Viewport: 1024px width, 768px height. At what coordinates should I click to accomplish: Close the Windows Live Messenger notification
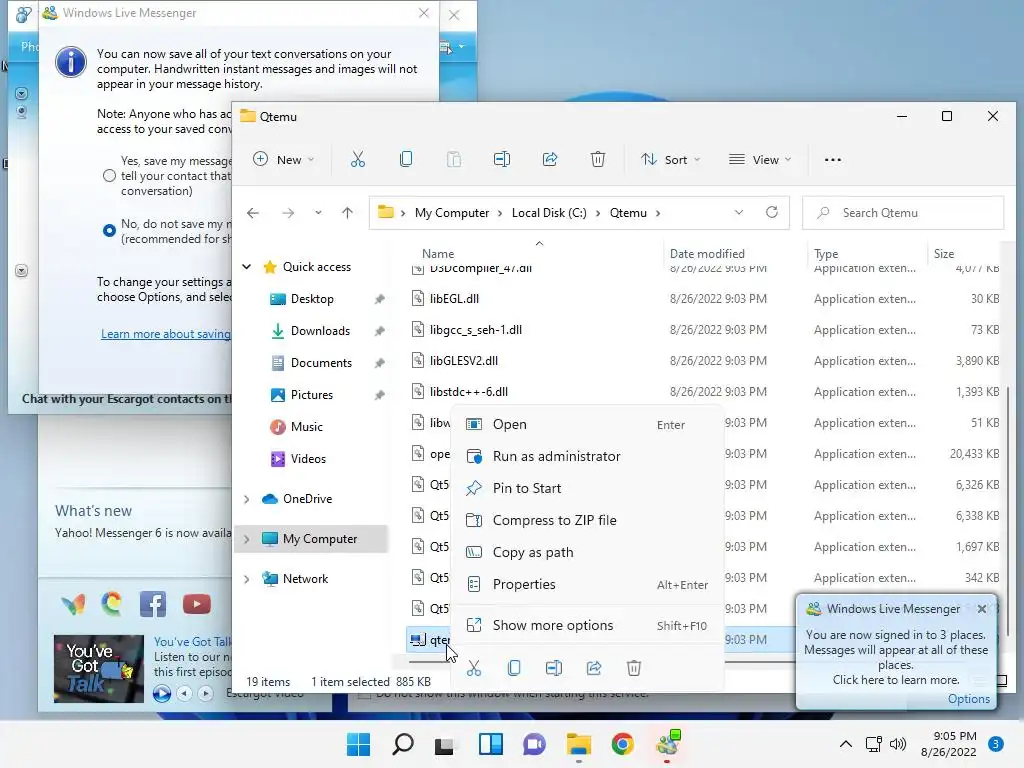982,609
